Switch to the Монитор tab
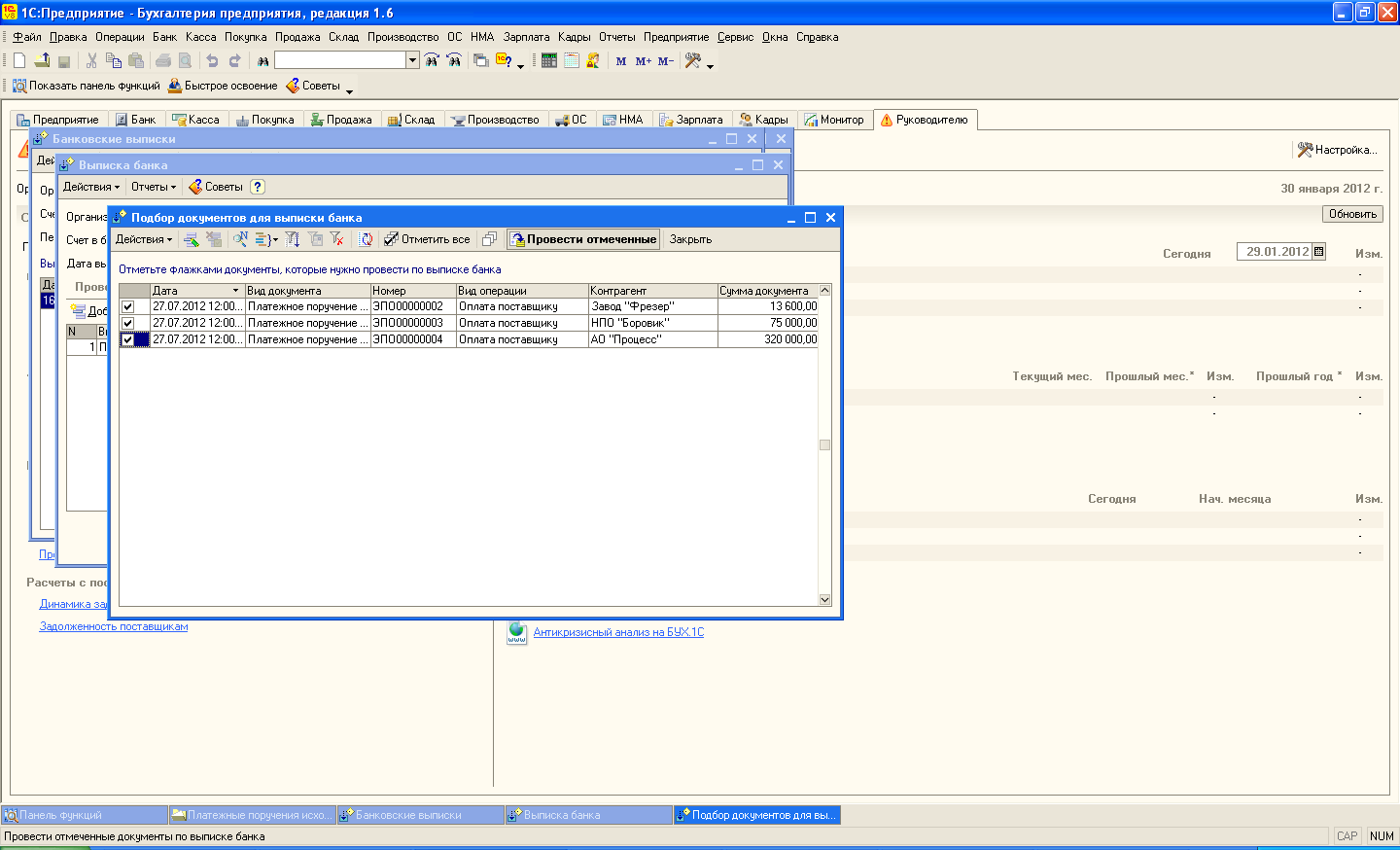This screenshot has width=1400, height=850. (834, 120)
